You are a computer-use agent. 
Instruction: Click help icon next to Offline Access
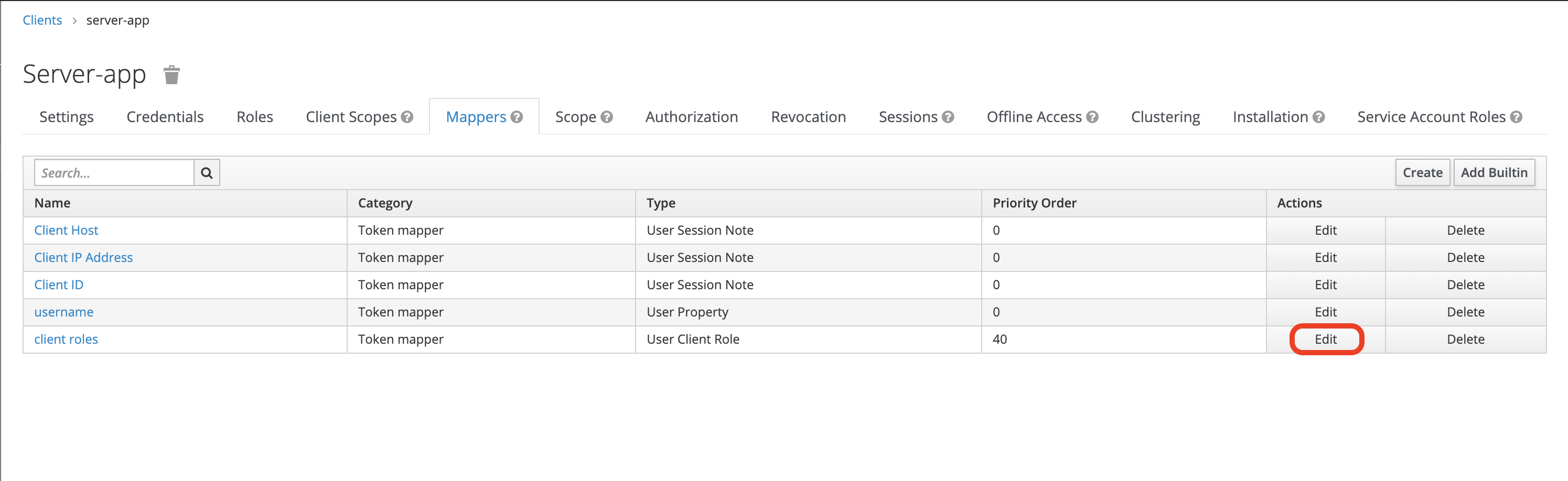point(1092,117)
